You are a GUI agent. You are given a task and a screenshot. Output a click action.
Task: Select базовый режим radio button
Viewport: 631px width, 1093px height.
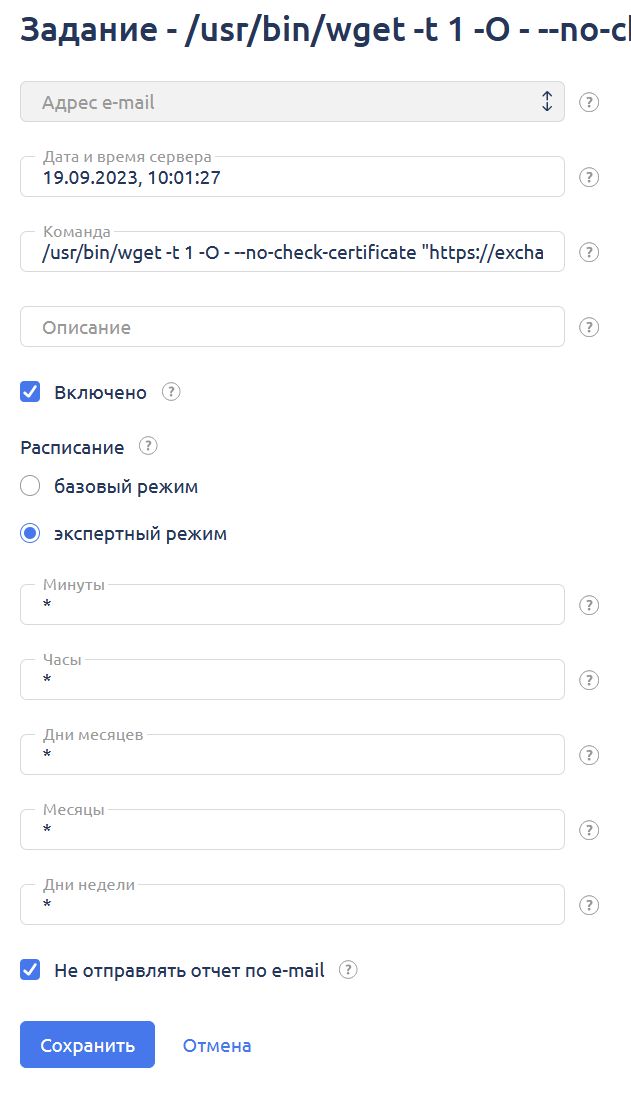[31, 487]
